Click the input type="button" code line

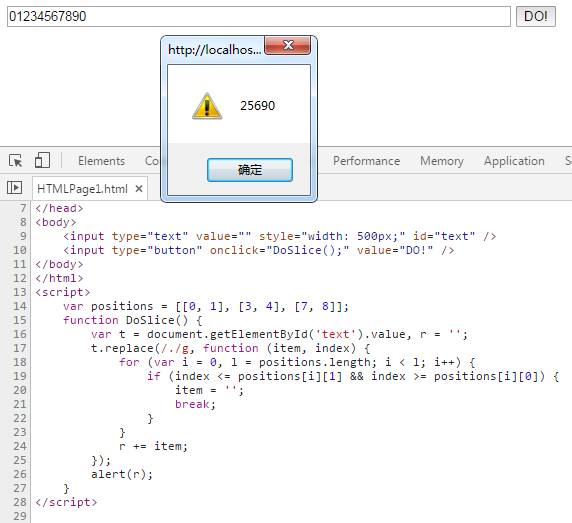pos(259,250)
